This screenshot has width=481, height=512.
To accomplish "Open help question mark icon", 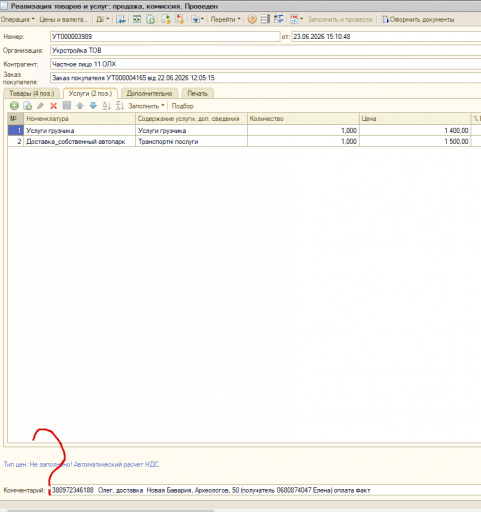I will (x=252, y=19).
